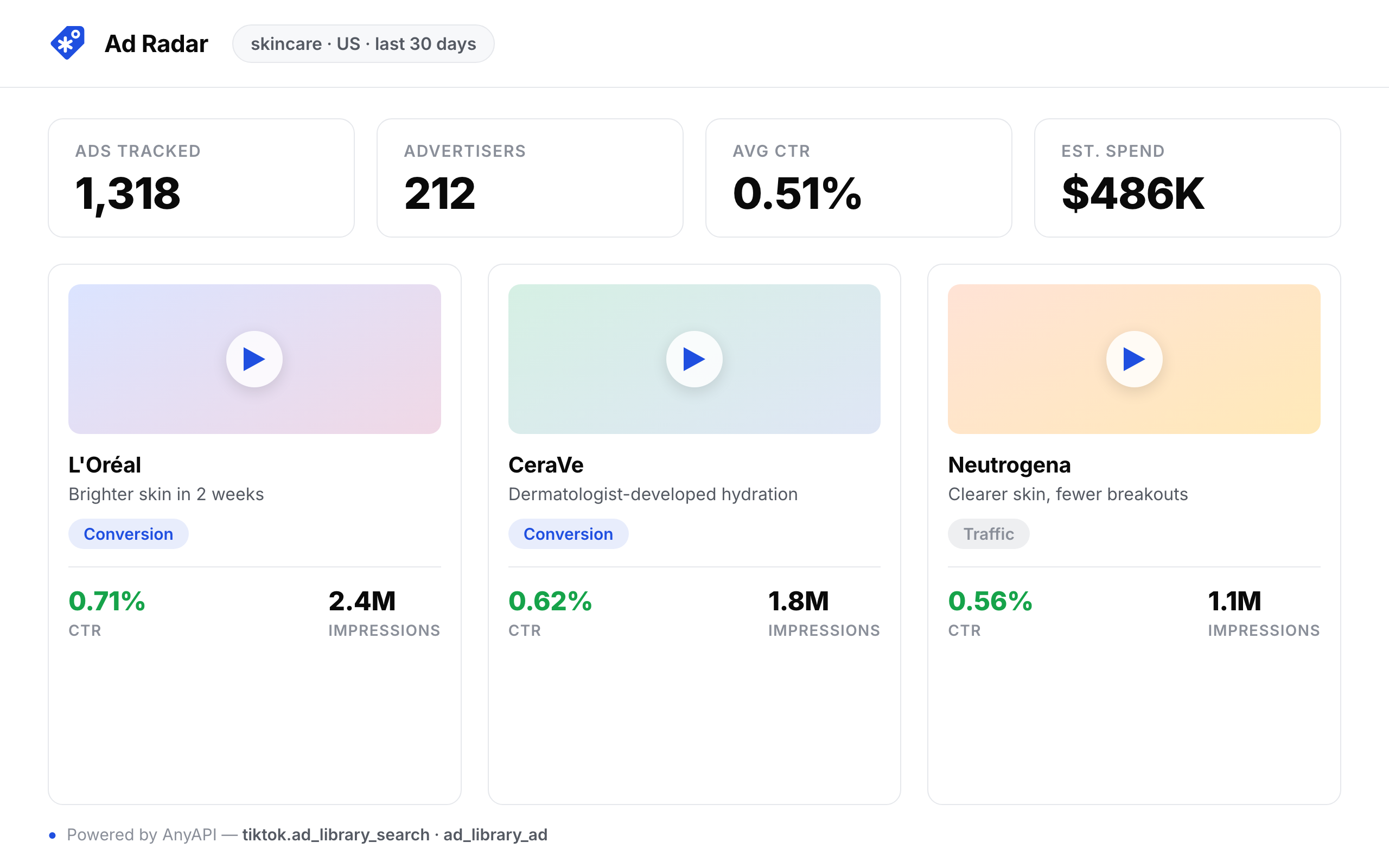Image resolution: width=1389 pixels, height=868 pixels.
Task: Click the 2.4M impressions value
Action: click(x=362, y=601)
